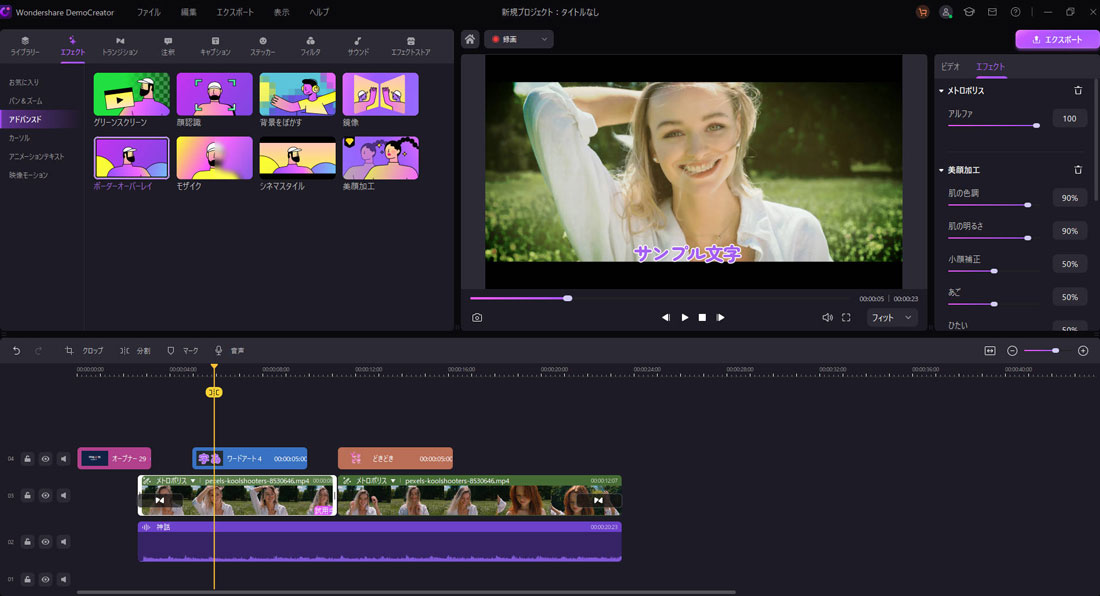This screenshot has width=1100, height=596.
Task: Open the mail messages icon
Action: coord(992,12)
